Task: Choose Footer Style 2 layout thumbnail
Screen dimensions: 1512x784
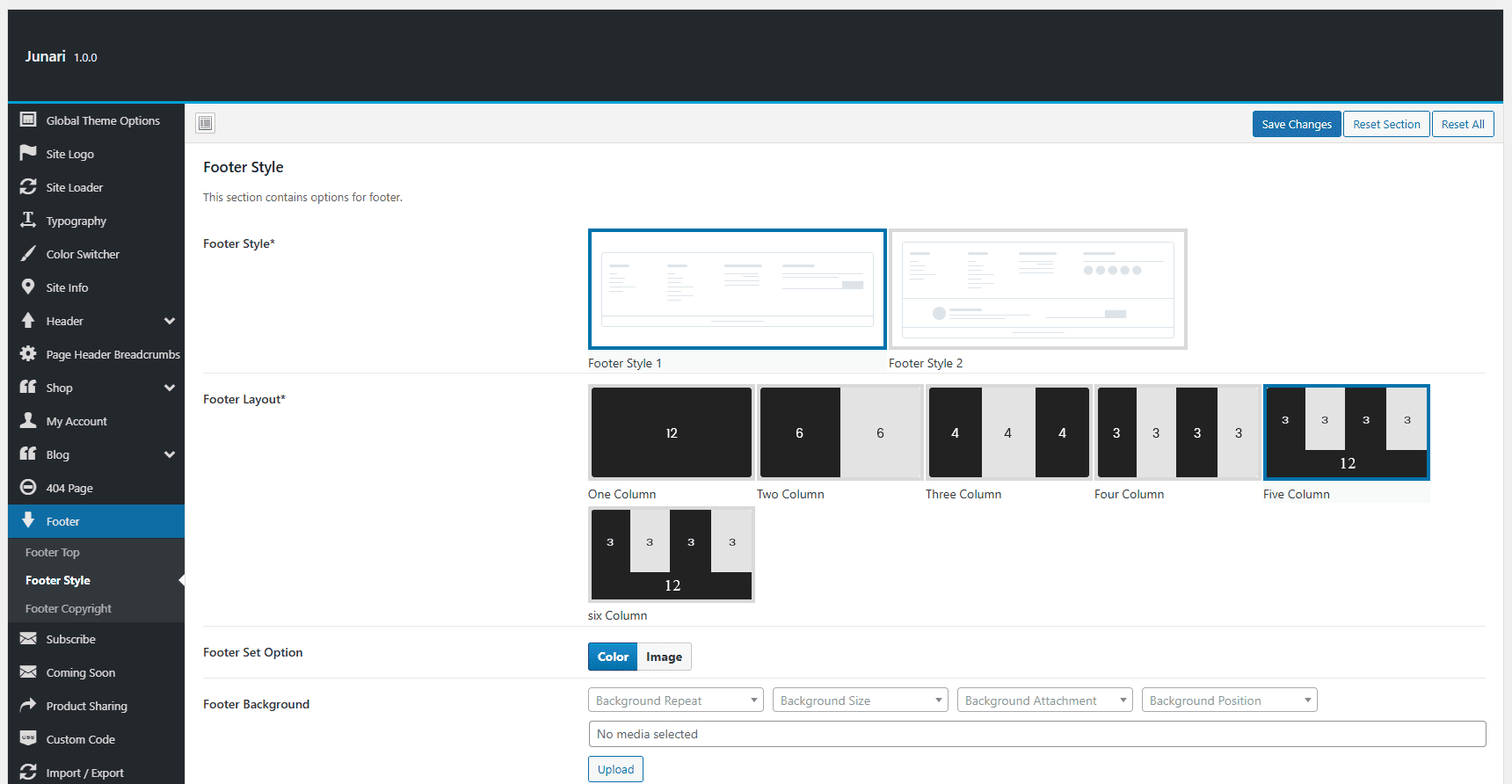Action: click(1037, 289)
